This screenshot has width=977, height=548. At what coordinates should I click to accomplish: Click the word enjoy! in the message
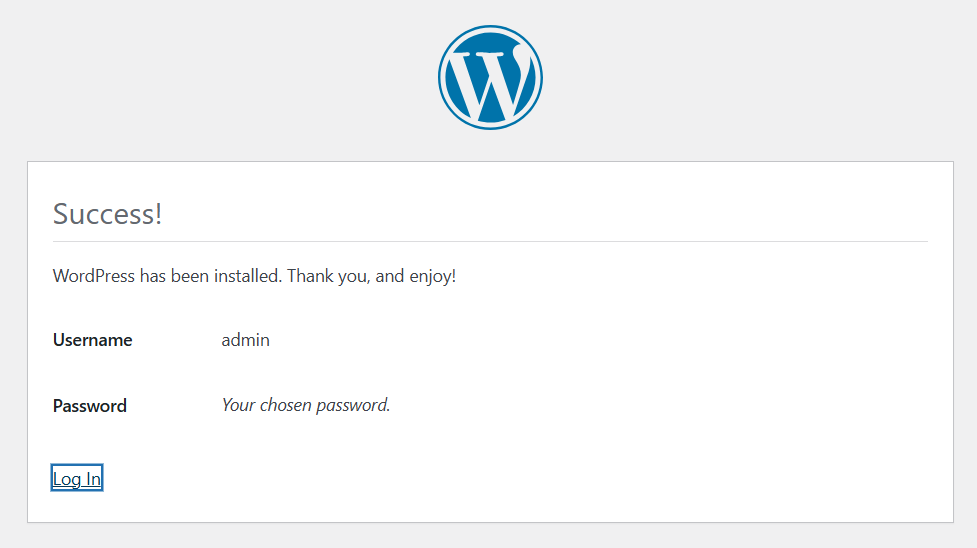click(432, 276)
